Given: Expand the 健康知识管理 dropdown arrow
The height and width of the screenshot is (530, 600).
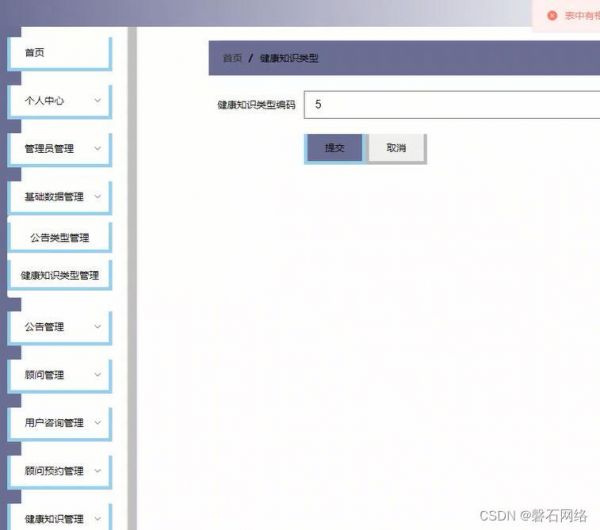Looking at the screenshot, I should [97, 518].
